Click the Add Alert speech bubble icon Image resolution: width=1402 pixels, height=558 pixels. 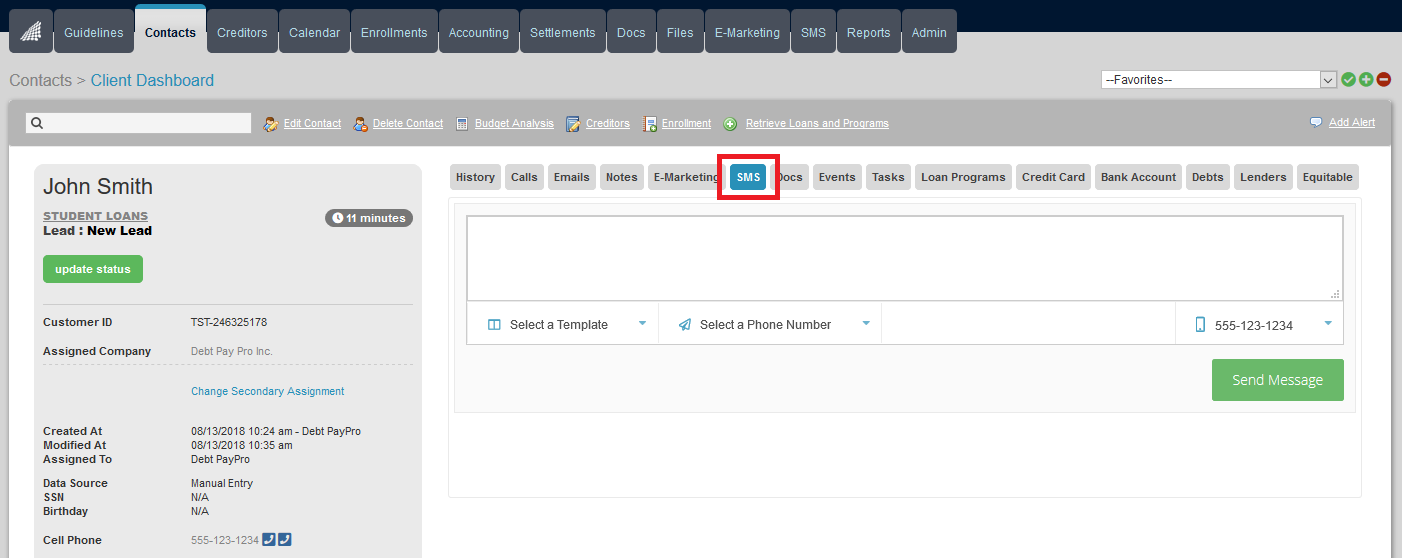coord(1316,122)
